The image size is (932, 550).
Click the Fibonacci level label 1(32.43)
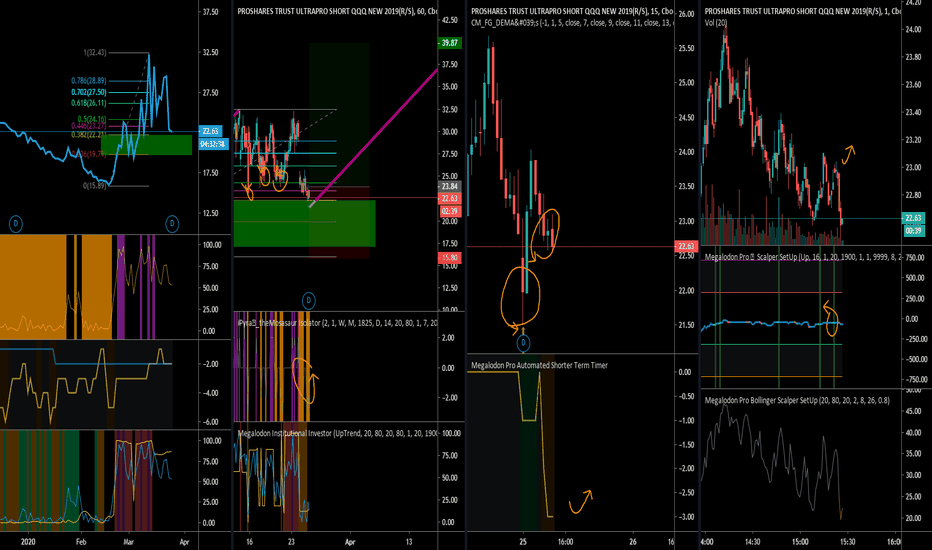(x=95, y=52)
